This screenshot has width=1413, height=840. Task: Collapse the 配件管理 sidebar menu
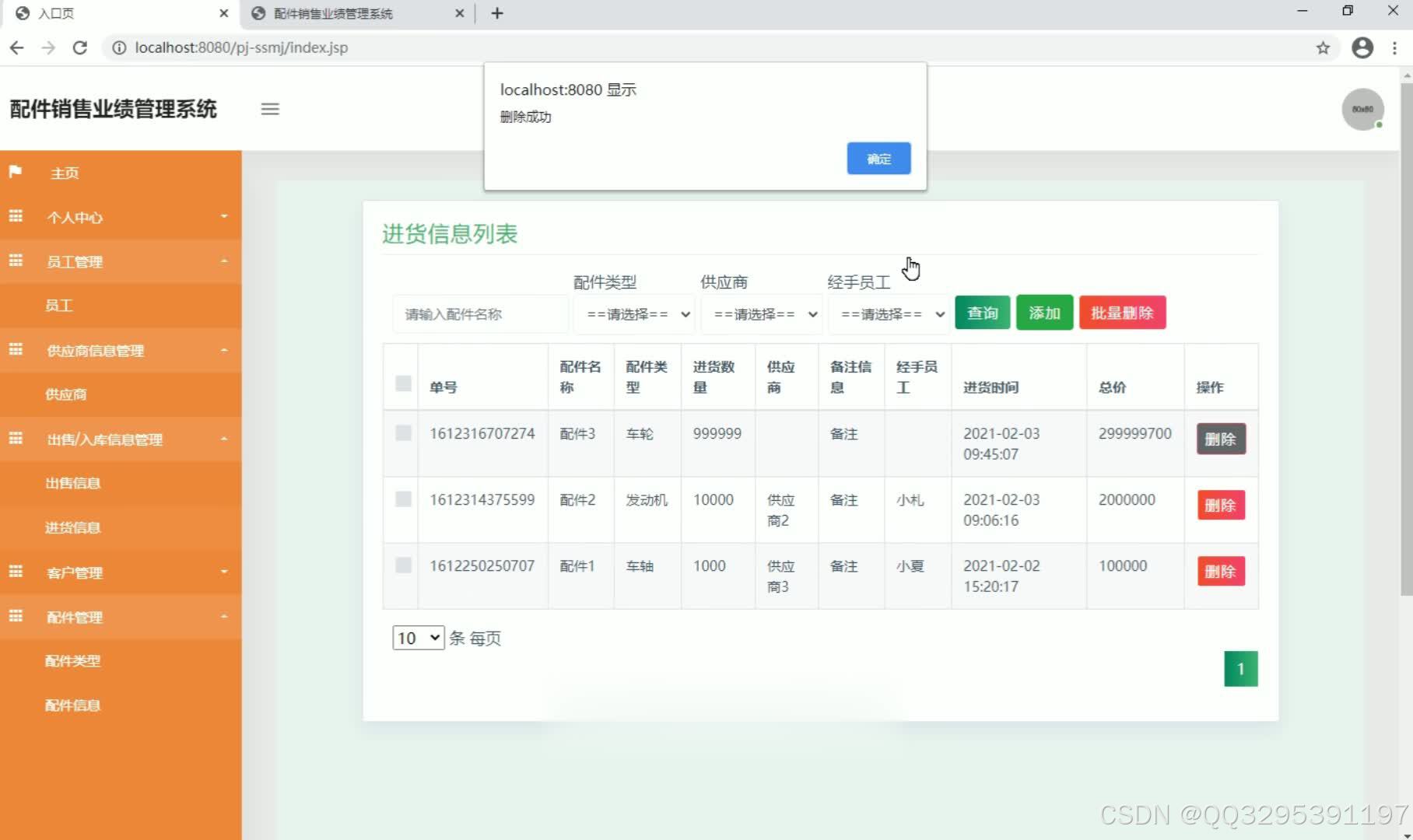pyautogui.click(x=121, y=617)
